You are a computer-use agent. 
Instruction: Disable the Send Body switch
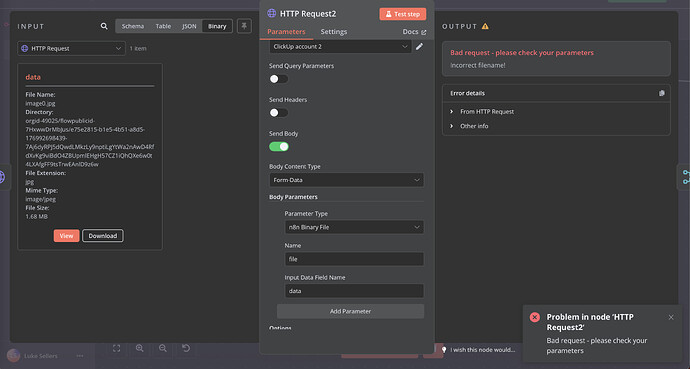[x=279, y=146]
